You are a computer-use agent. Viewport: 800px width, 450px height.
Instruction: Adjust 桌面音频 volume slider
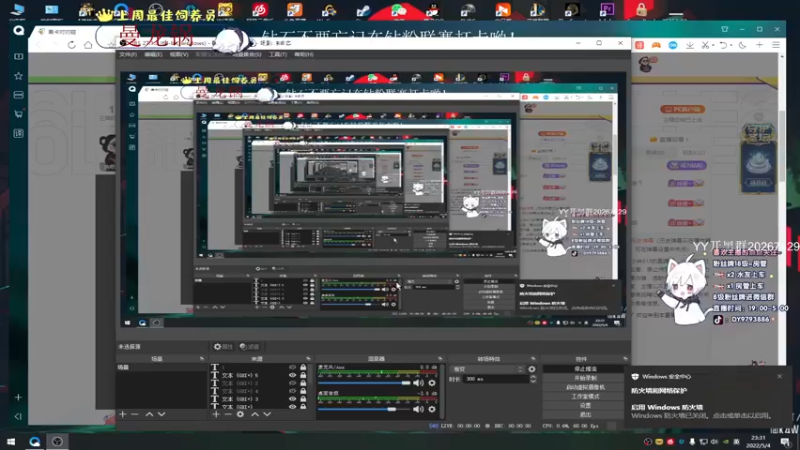point(364,409)
